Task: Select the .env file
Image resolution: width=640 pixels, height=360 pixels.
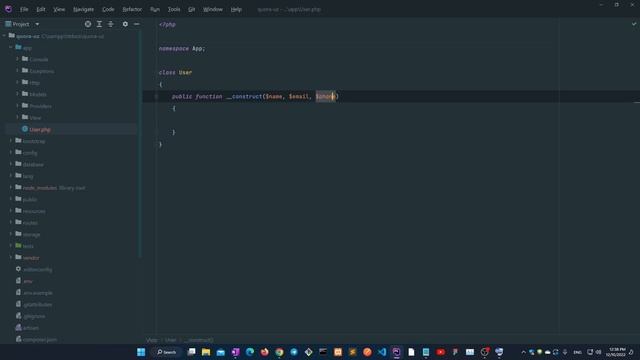Action: point(27,281)
